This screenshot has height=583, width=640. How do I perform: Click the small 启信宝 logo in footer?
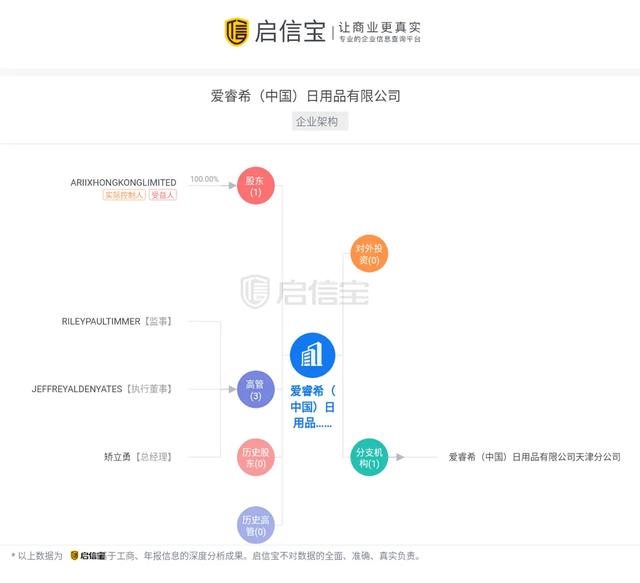pyautogui.click(x=87, y=555)
